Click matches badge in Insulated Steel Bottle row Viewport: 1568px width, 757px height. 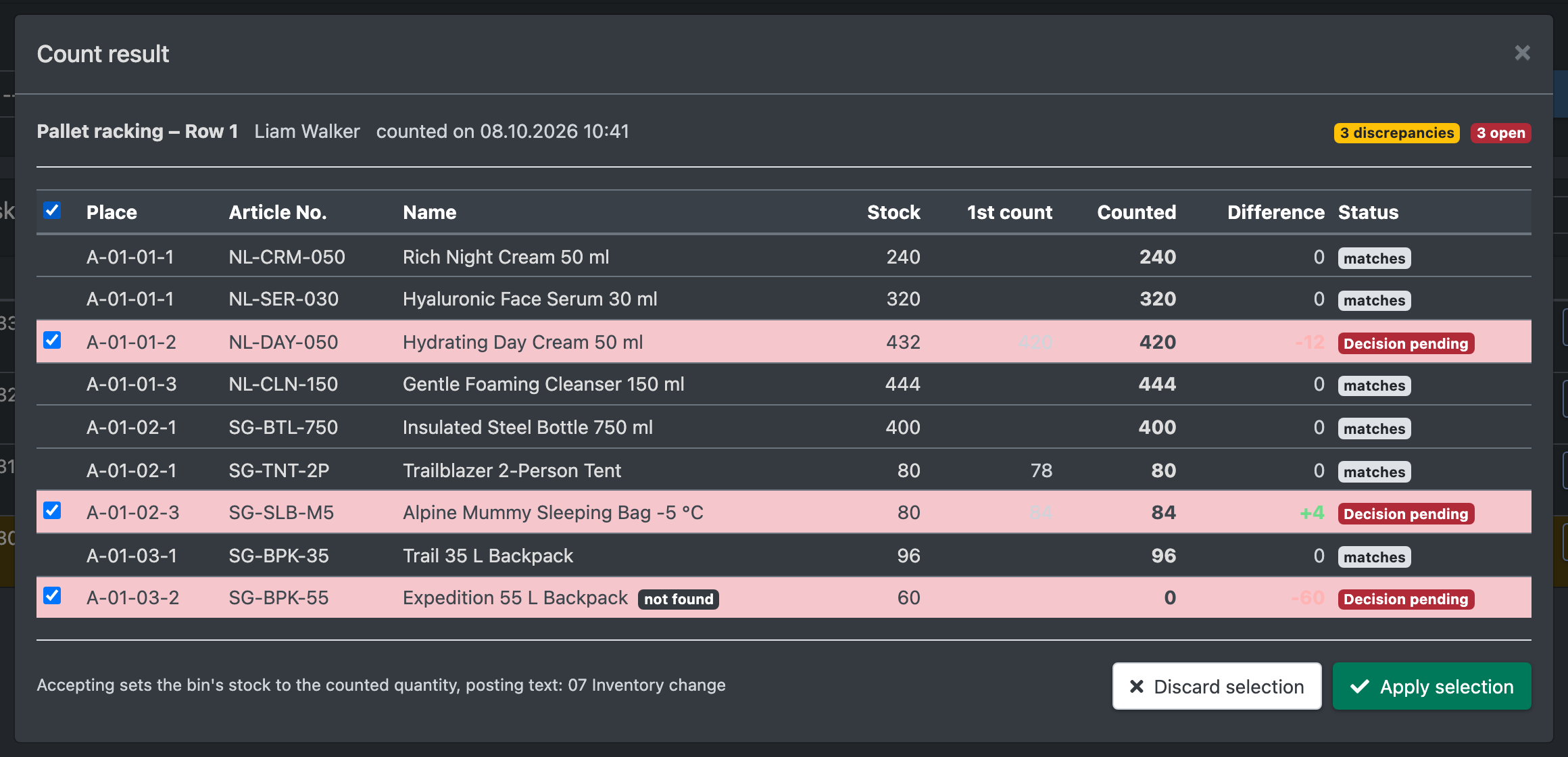[x=1374, y=429]
